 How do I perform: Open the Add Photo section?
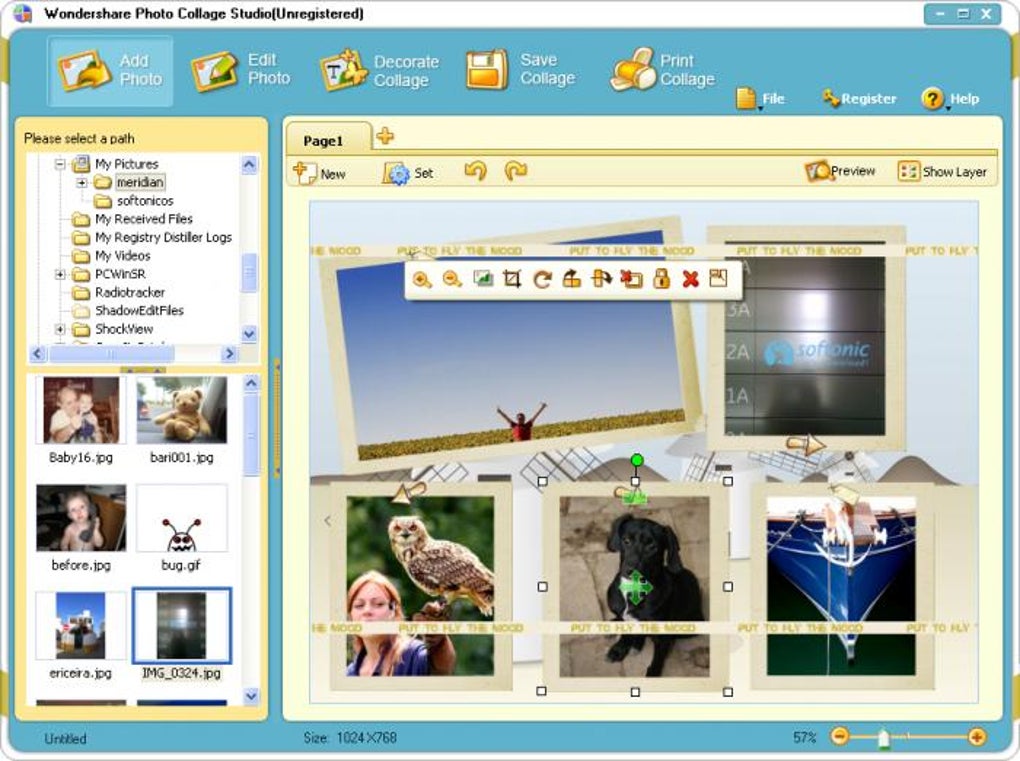click(x=110, y=71)
